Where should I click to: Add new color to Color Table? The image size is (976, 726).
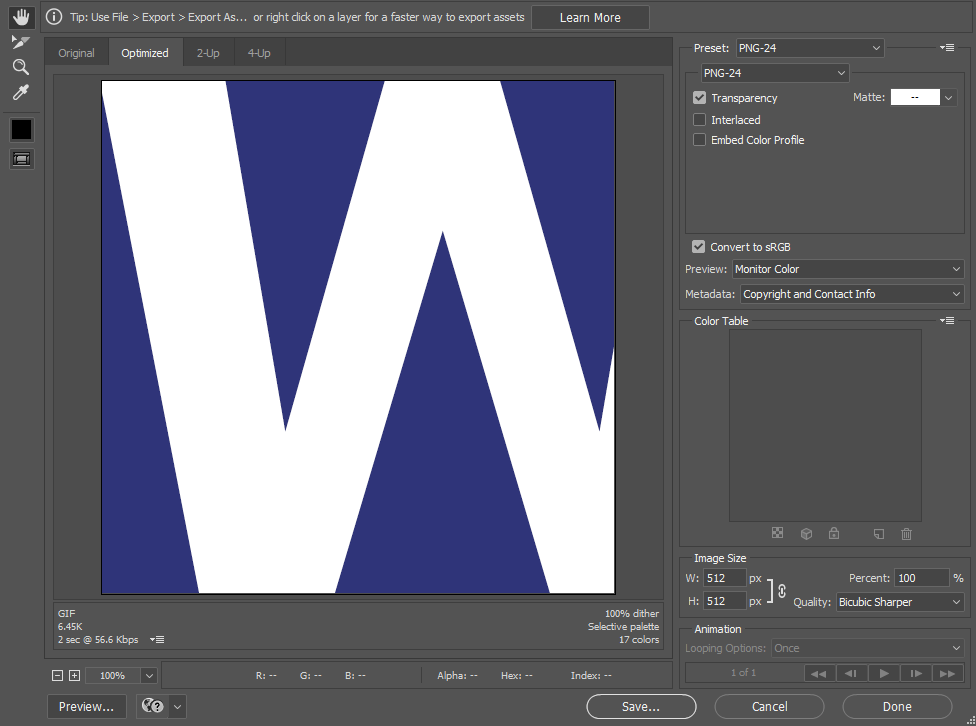click(879, 534)
